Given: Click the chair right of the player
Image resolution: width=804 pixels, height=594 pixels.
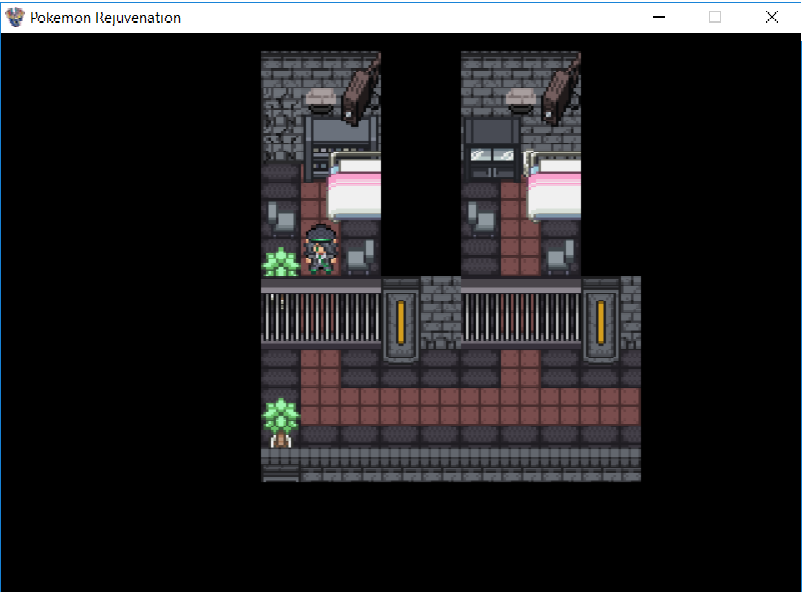Looking at the screenshot, I should click(360, 256).
